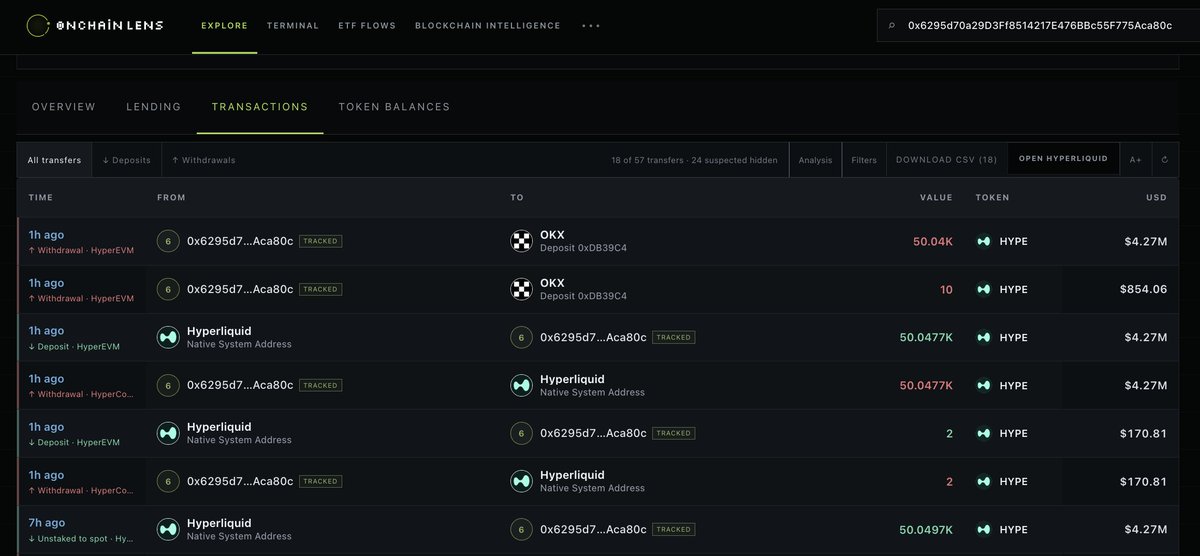Click the 50.04K value cell
The width and height of the screenshot is (1200, 556).
click(933, 241)
